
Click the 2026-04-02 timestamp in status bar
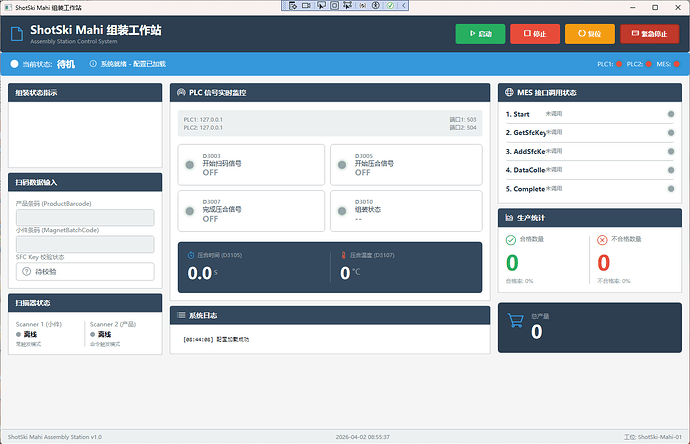(x=363, y=437)
